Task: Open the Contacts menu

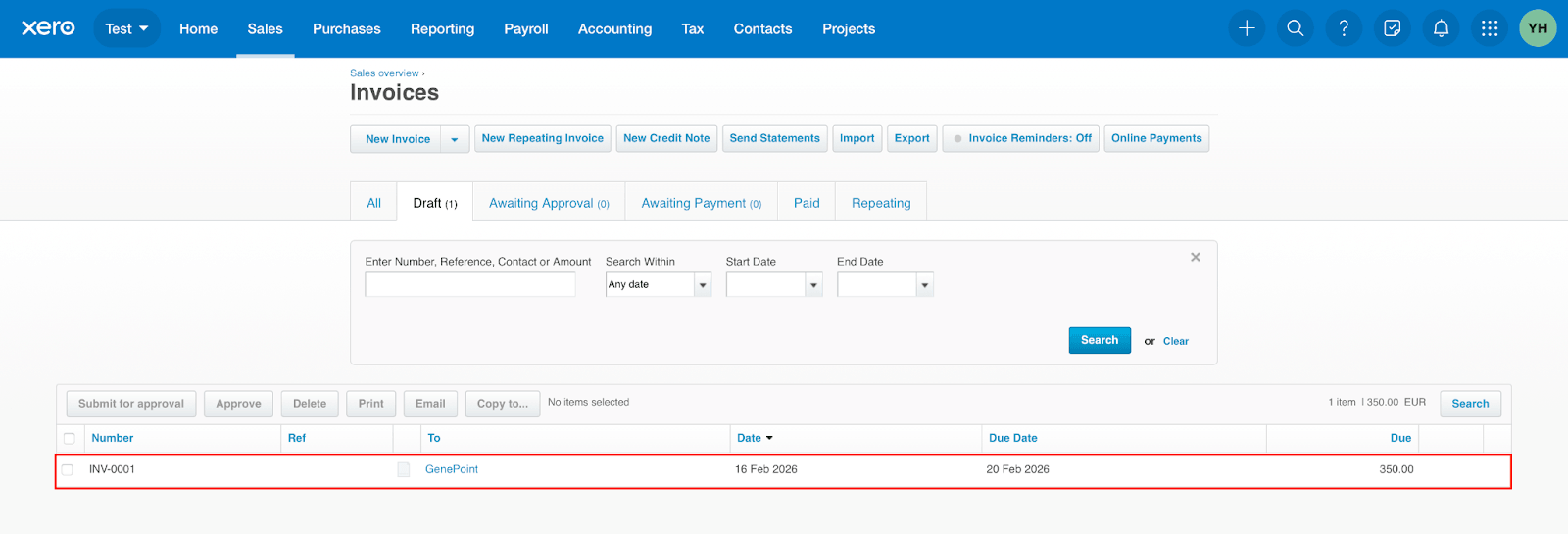Action: (762, 28)
